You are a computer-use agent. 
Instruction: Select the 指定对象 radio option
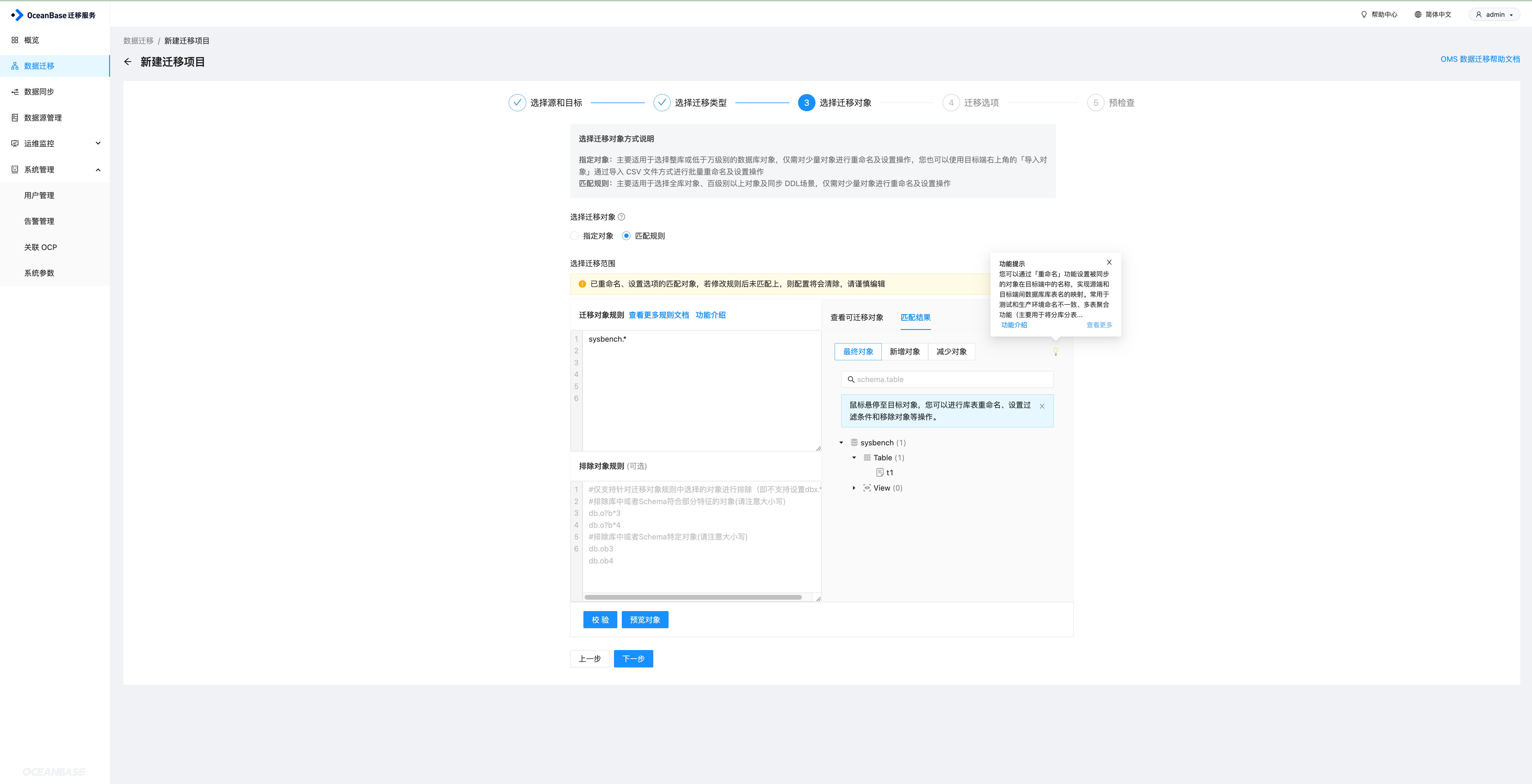pos(574,236)
